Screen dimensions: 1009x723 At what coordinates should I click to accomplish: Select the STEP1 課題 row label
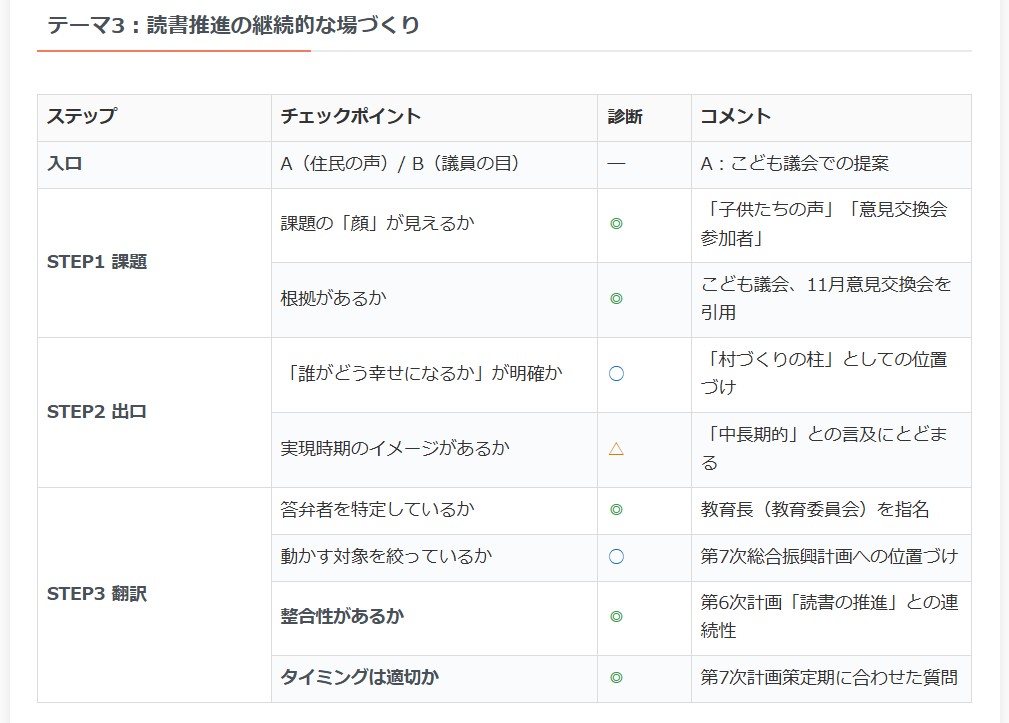[x=97, y=262]
